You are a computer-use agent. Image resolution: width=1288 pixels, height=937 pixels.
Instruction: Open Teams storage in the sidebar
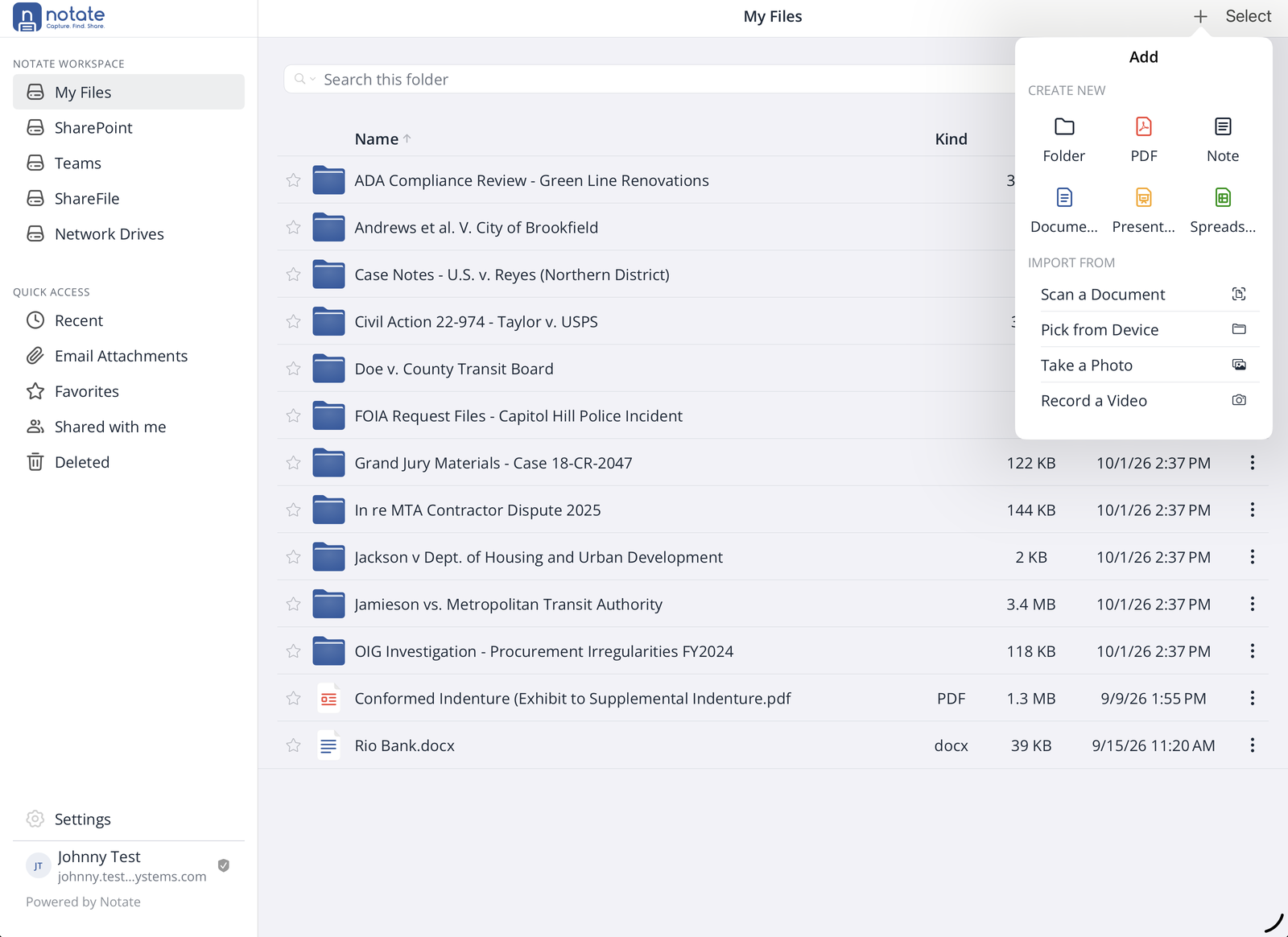[129, 163]
